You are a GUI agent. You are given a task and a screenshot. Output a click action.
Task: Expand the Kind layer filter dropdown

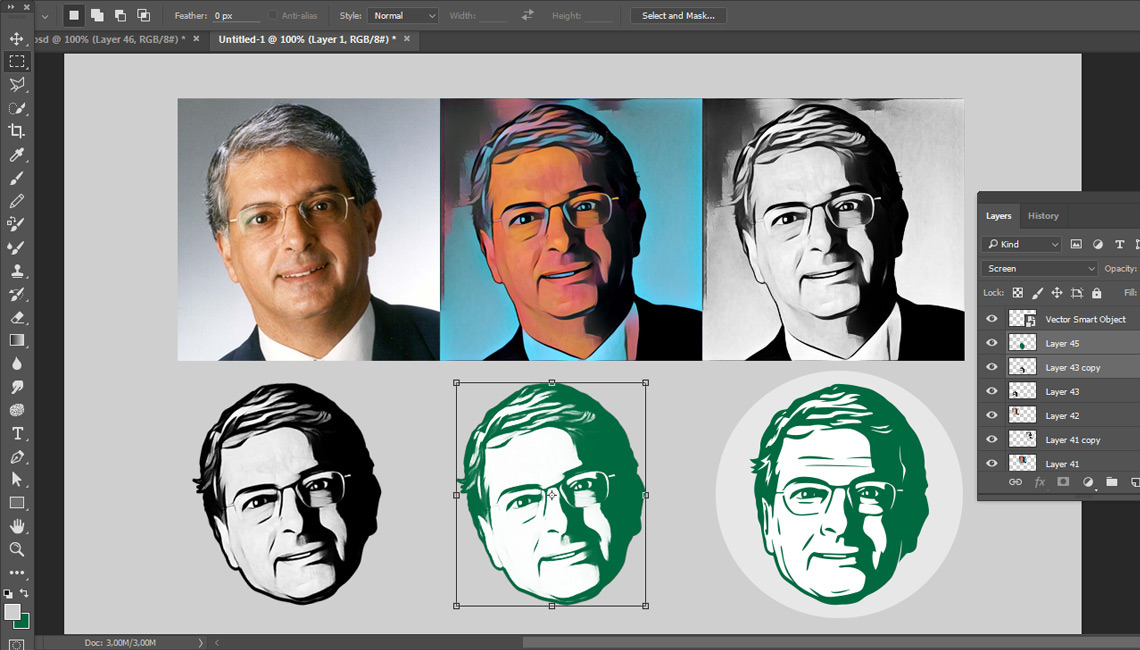1022,244
